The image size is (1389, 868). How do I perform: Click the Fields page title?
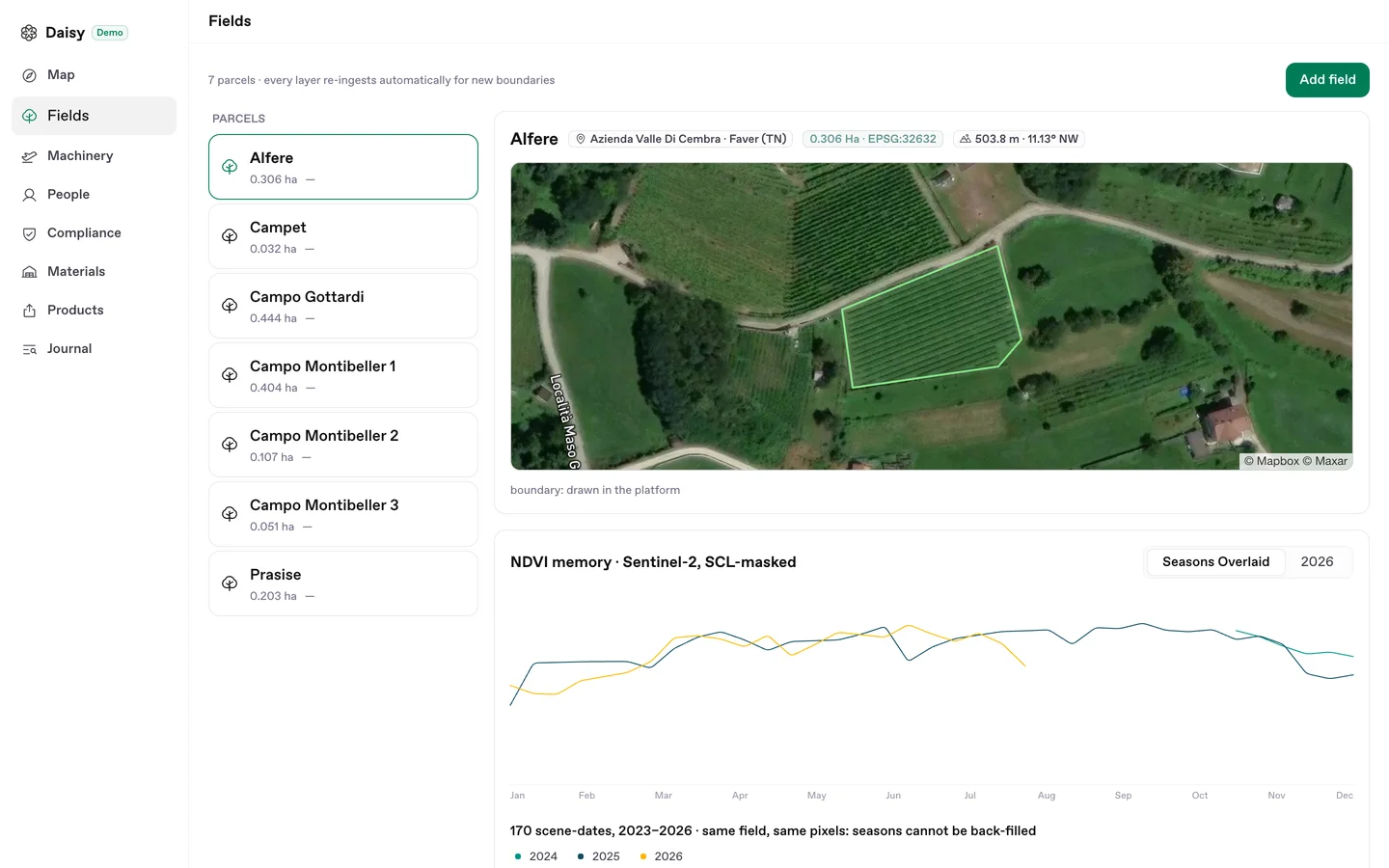[230, 21]
